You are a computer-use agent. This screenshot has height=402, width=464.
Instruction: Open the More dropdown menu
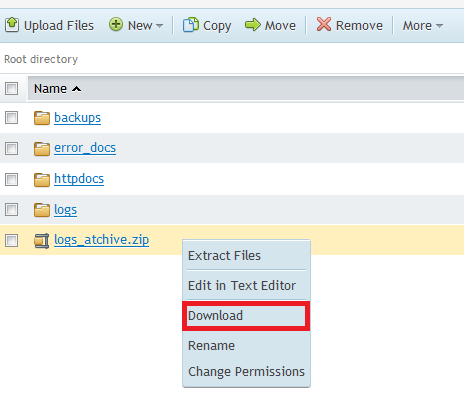[x=423, y=26]
